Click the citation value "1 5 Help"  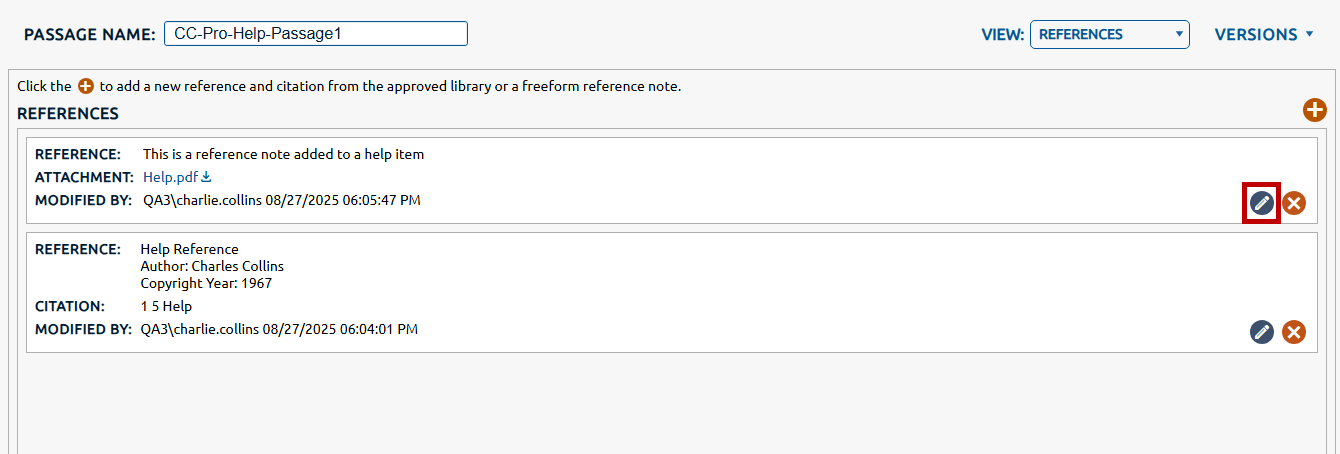coord(166,306)
